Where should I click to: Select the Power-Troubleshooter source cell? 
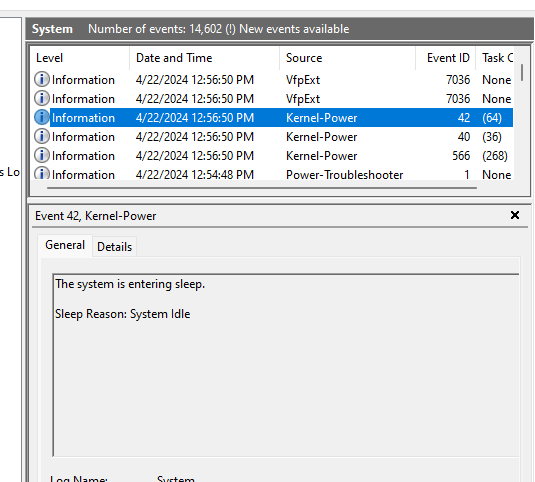[344, 175]
